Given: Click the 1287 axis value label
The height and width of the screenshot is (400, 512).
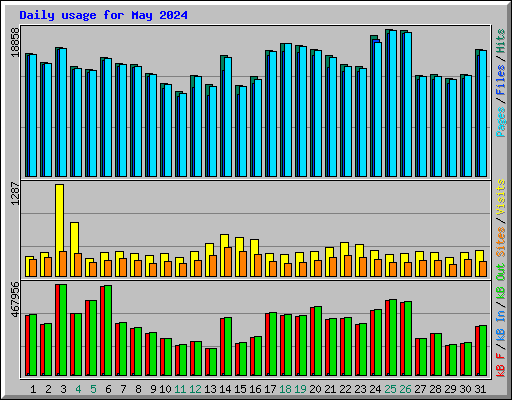Looking at the screenshot, I should [x=16, y=194].
